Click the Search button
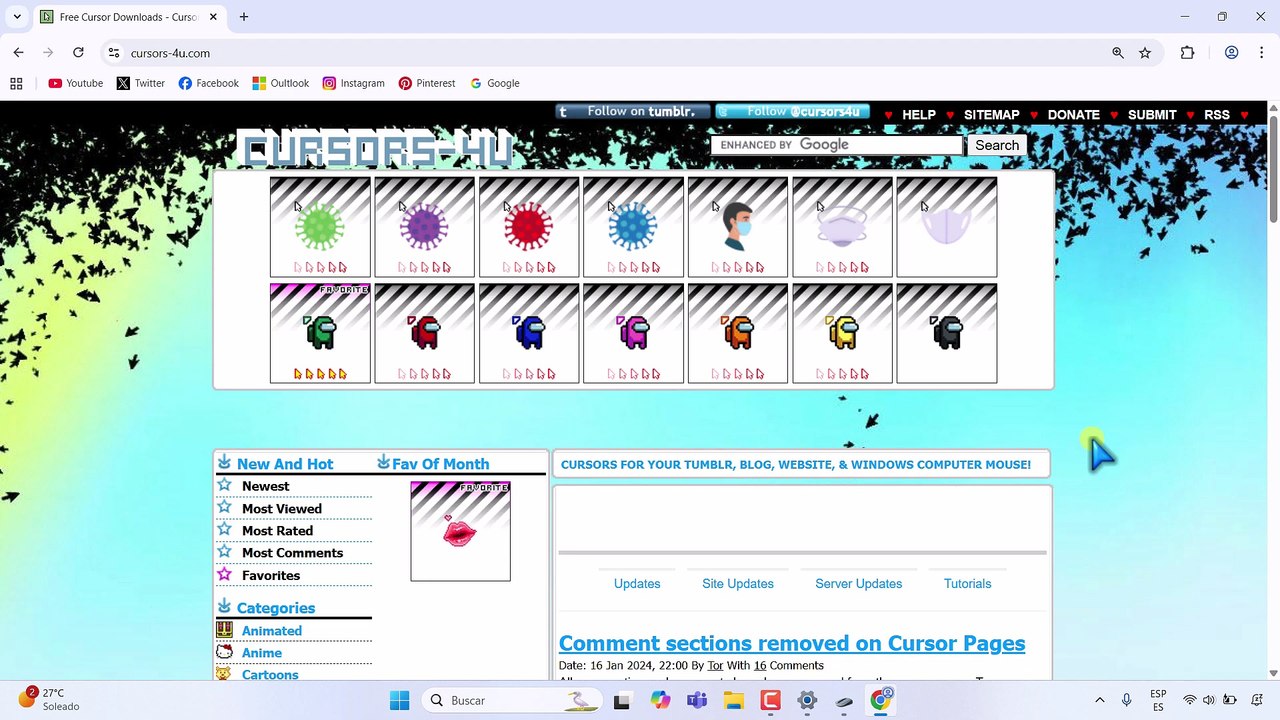The height and width of the screenshot is (720, 1280). [x=997, y=145]
